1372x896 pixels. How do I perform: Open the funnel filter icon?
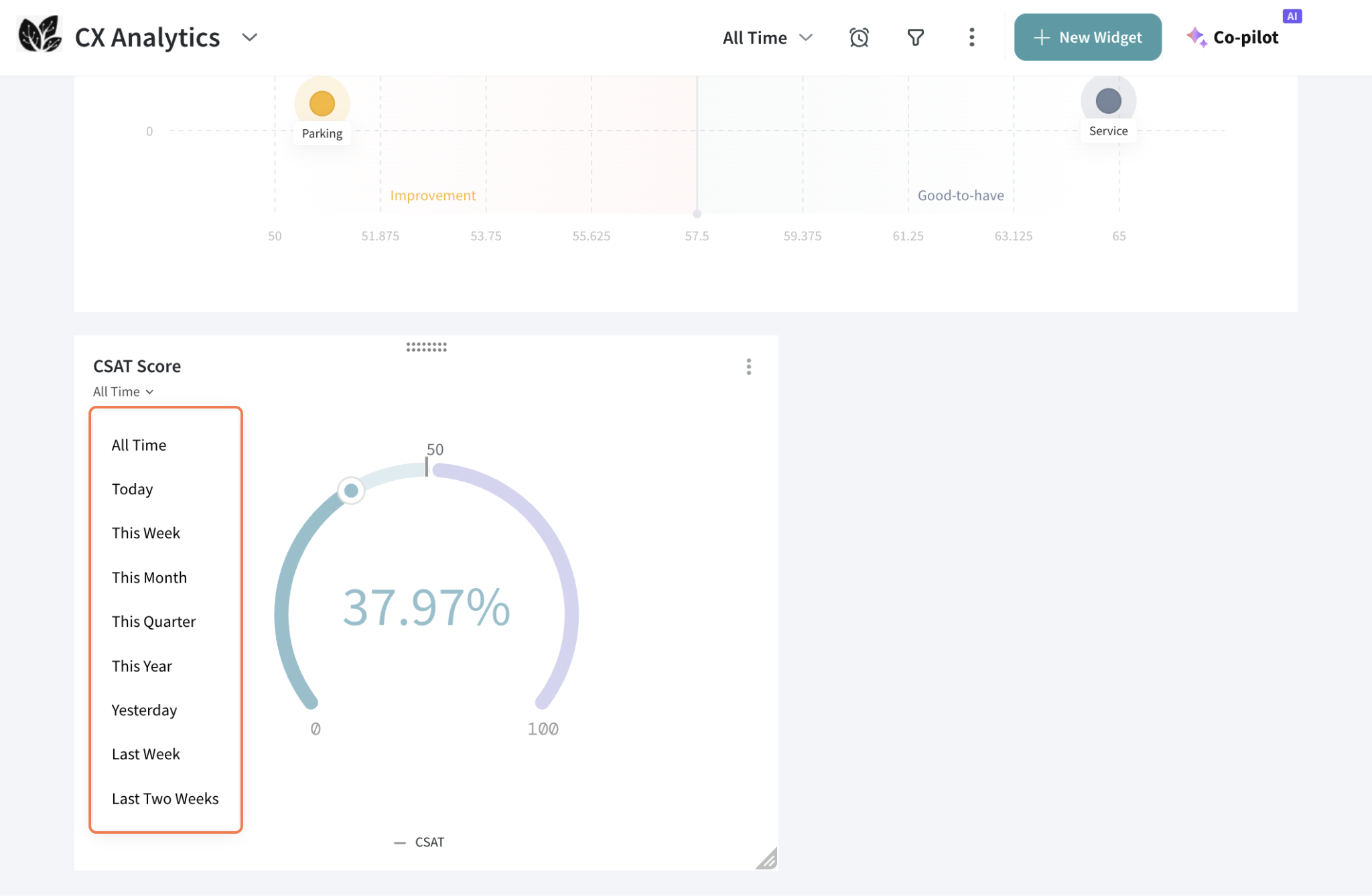(x=915, y=38)
